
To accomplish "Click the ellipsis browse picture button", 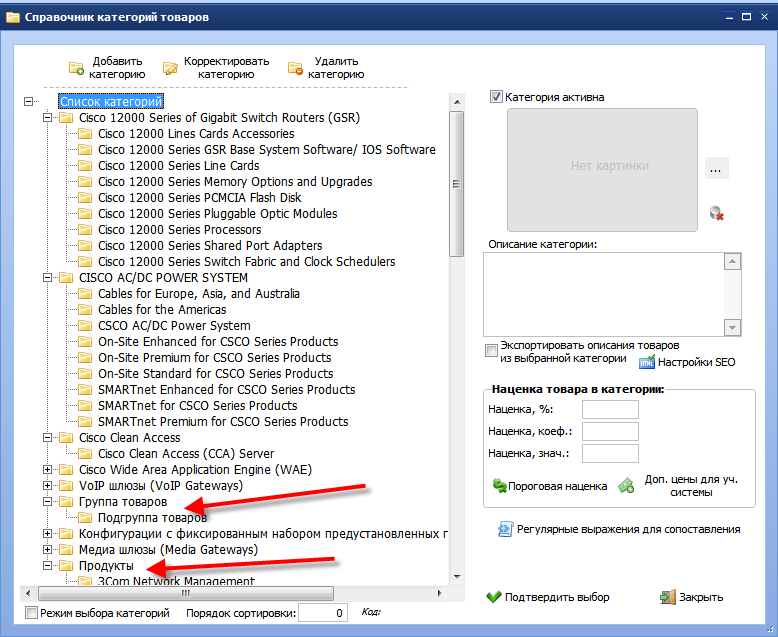I will (x=716, y=169).
